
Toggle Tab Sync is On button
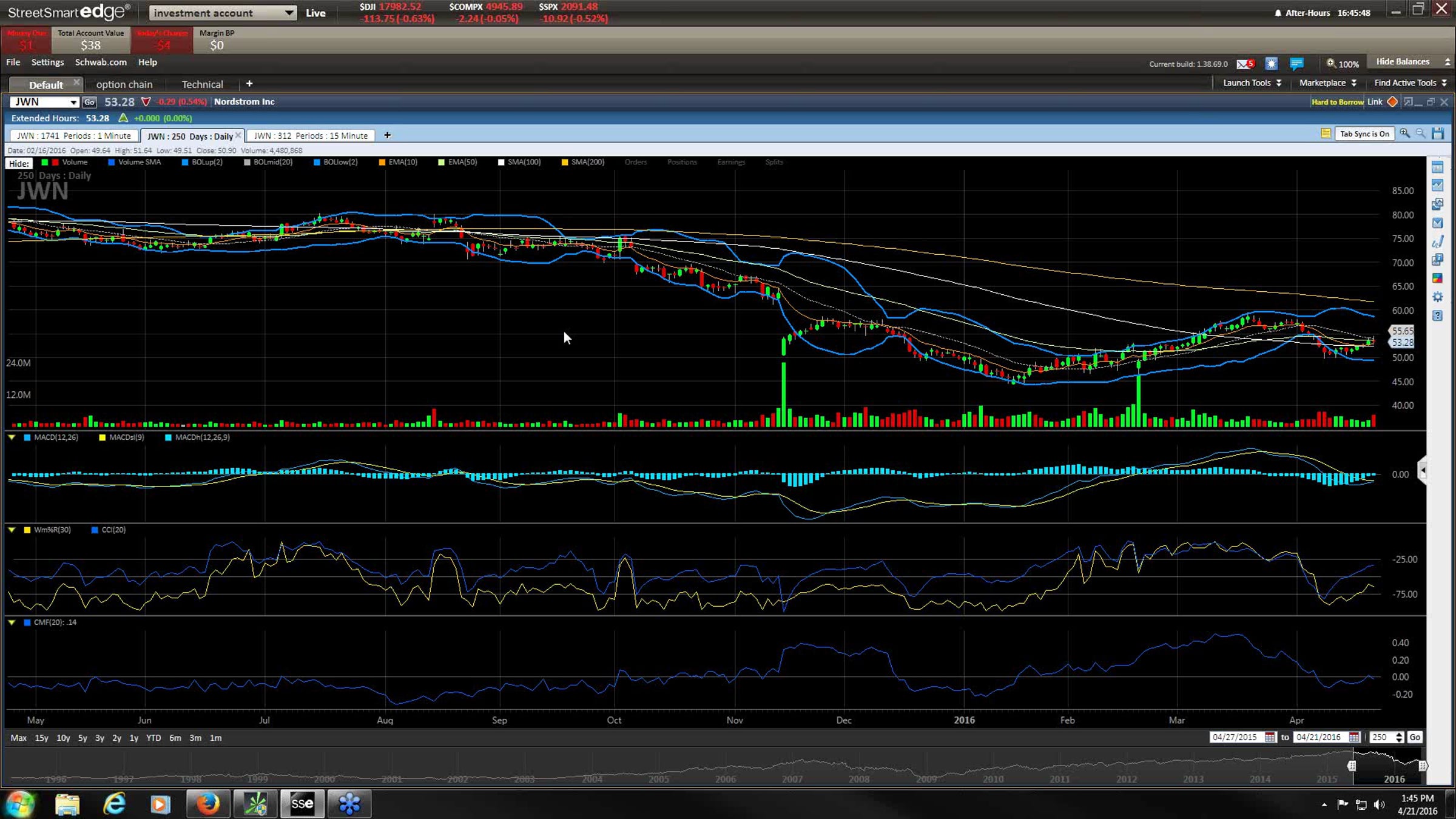[1364, 134]
